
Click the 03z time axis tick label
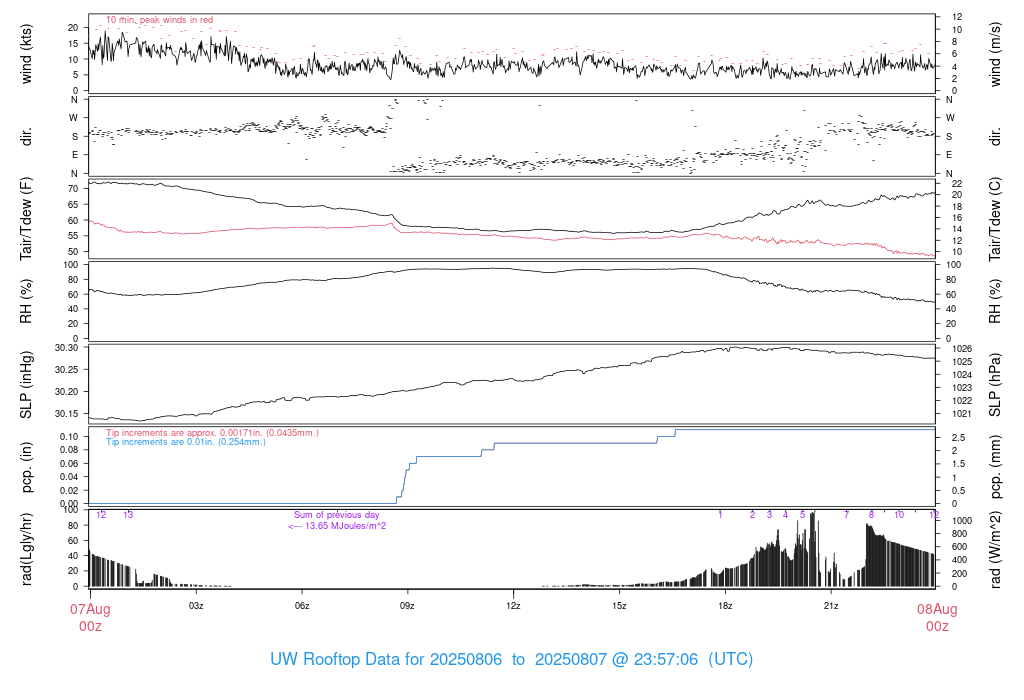click(x=196, y=606)
